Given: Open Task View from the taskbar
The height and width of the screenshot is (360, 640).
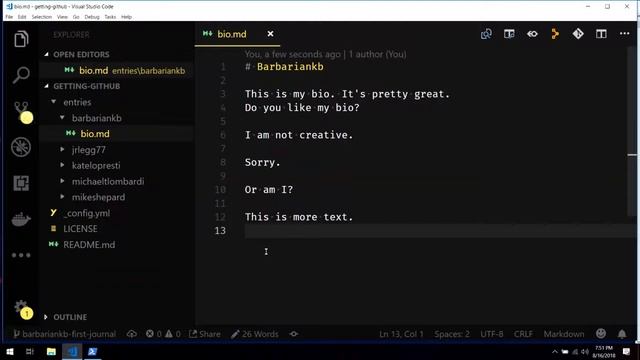Looking at the screenshot, I should click(30, 351).
